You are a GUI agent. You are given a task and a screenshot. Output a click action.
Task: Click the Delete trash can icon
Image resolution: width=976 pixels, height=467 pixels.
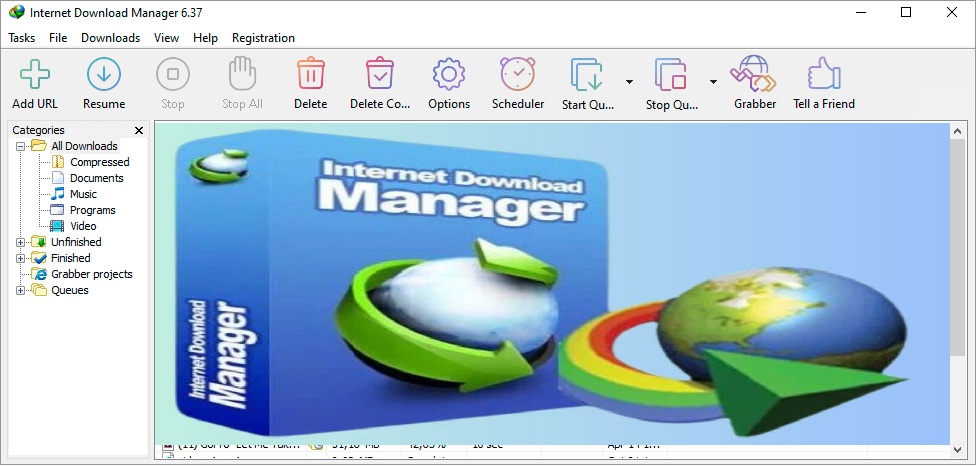pyautogui.click(x=311, y=73)
